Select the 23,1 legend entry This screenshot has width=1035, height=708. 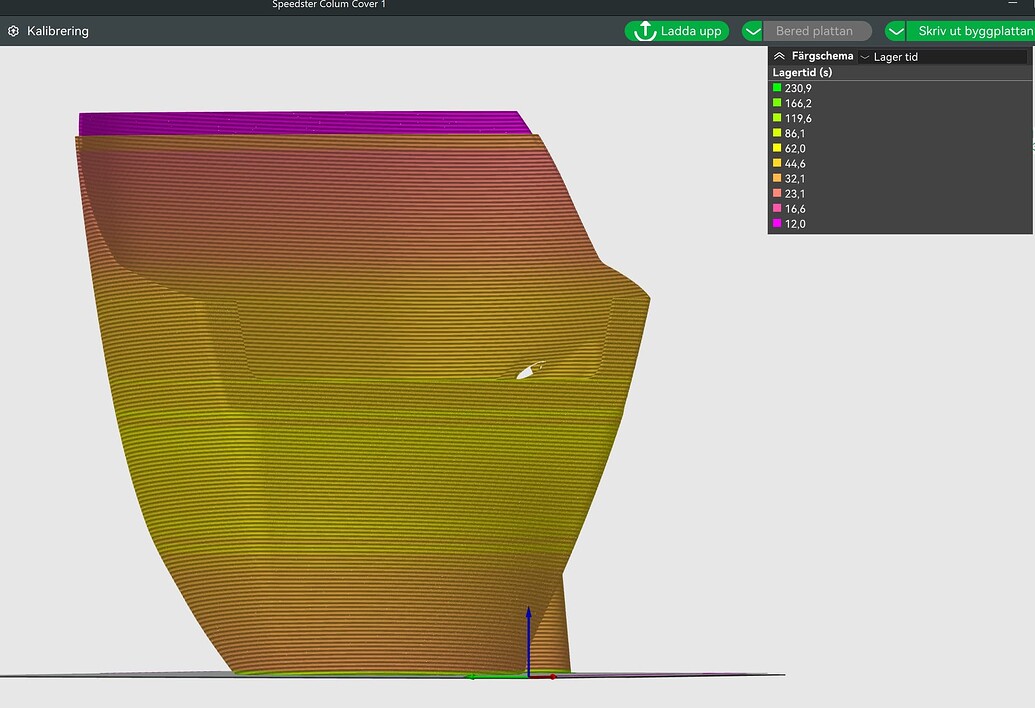tap(789, 194)
